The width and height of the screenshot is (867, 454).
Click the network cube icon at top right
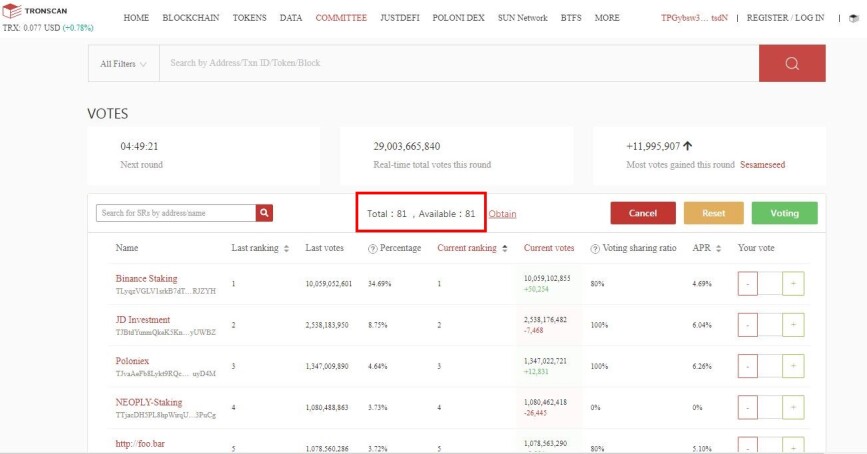click(x=854, y=18)
